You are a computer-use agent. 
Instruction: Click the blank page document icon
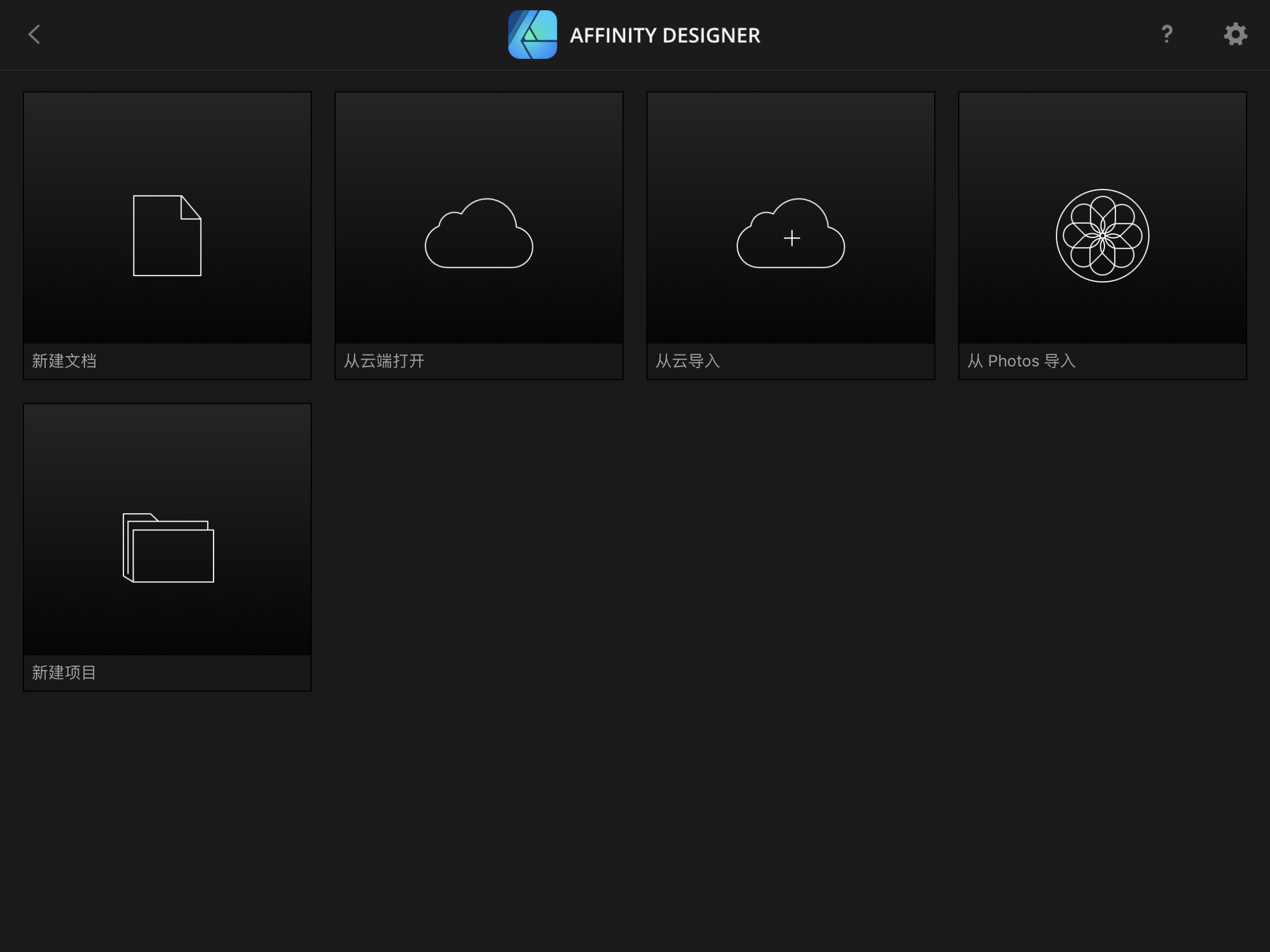pos(167,236)
